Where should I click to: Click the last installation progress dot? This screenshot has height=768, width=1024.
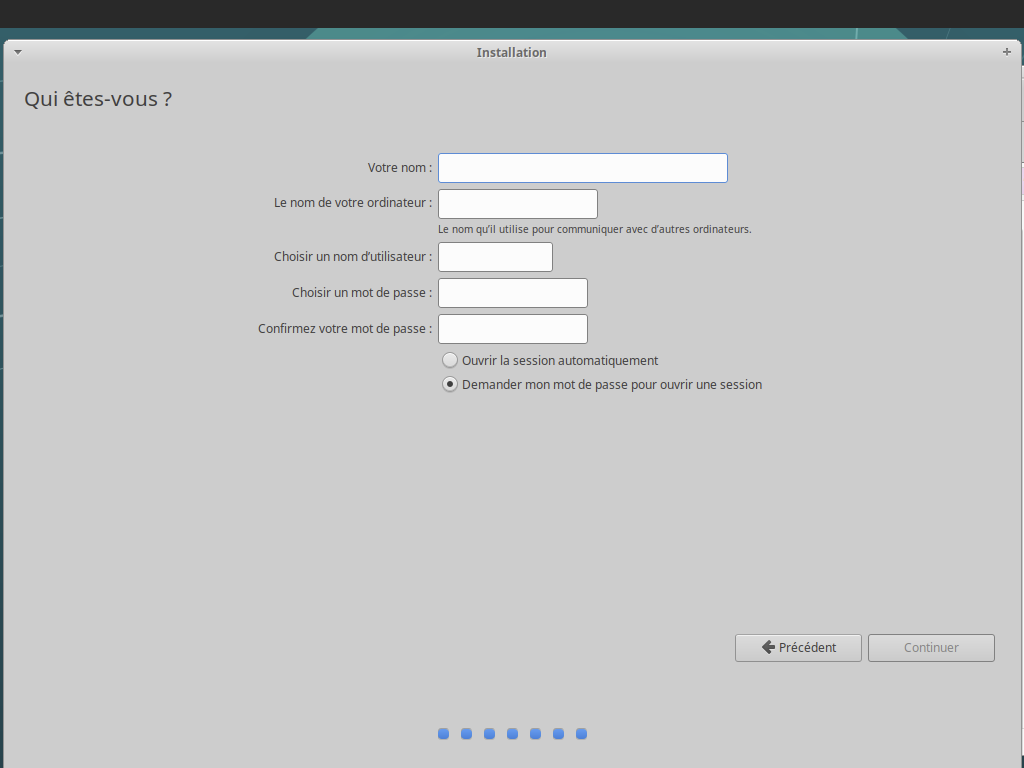(x=581, y=734)
